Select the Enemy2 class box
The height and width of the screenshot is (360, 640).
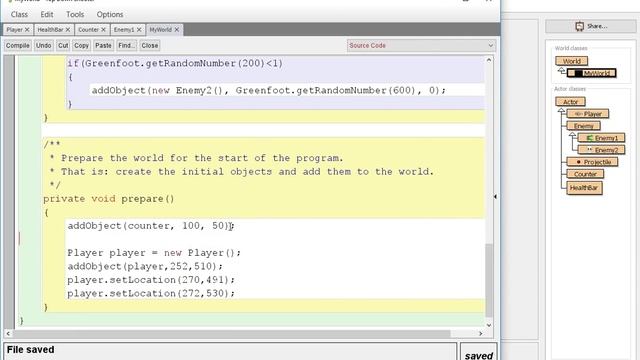click(x=601, y=150)
